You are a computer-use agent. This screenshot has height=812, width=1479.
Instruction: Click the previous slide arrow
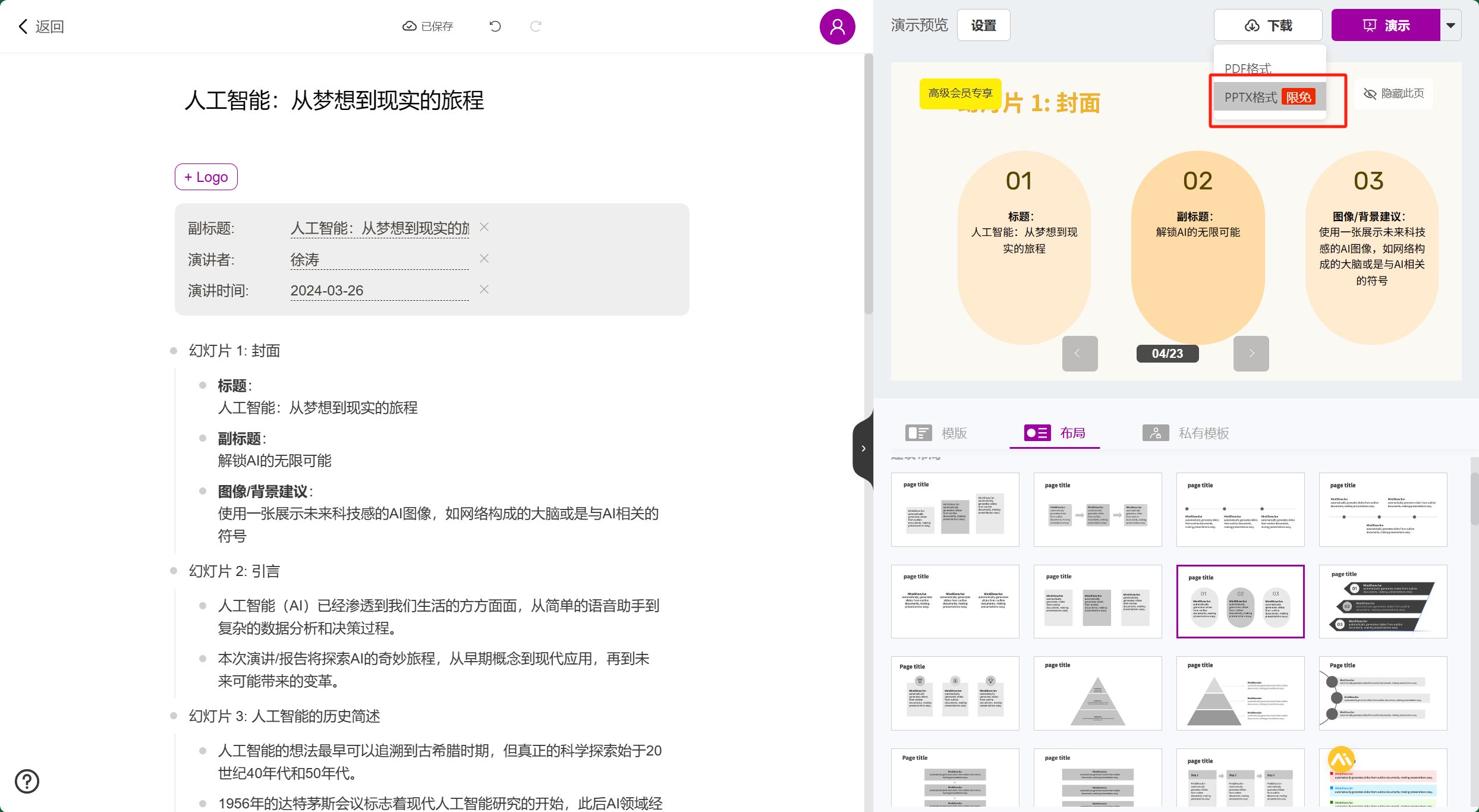pyautogui.click(x=1079, y=353)
